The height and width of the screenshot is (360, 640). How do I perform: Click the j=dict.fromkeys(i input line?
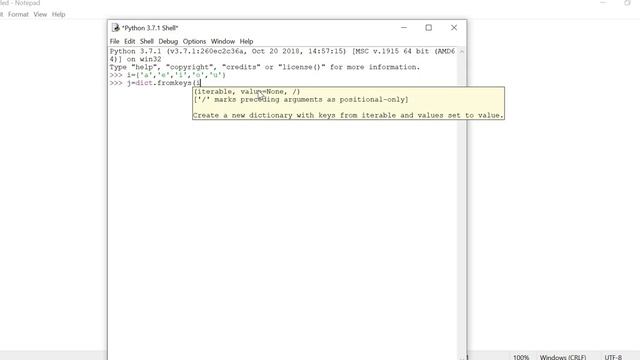[x=155, y=83]
